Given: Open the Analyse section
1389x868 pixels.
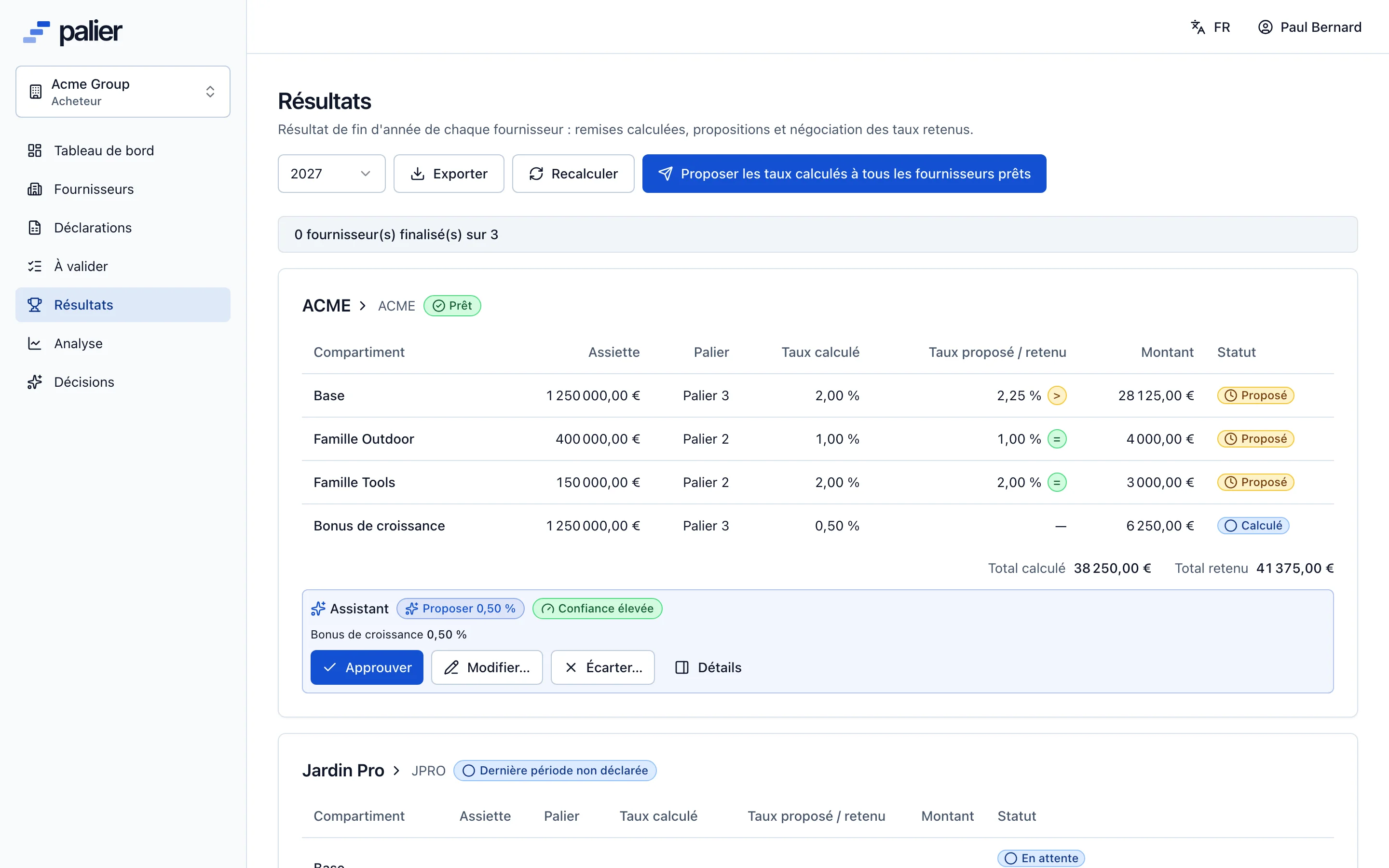Looking at the screenshot, I should point(123,343).
